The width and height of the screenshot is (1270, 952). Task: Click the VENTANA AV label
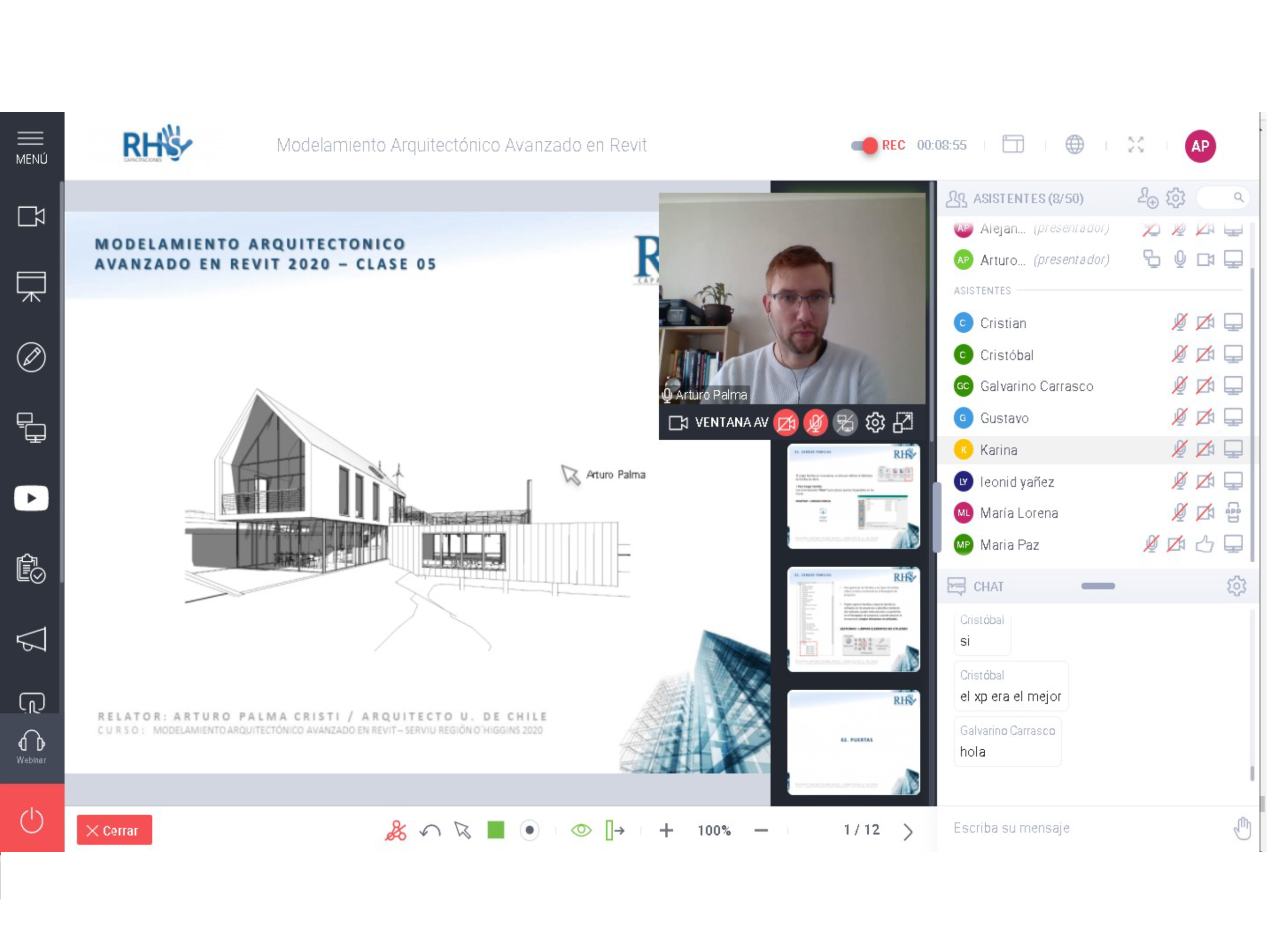(x=731, y=423)
